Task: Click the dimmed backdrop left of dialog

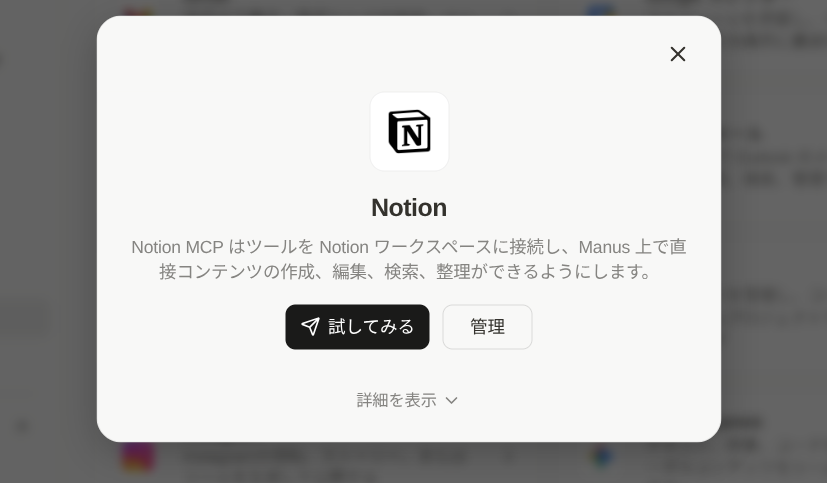Action: pyautogui.click(x=47, y=211)
